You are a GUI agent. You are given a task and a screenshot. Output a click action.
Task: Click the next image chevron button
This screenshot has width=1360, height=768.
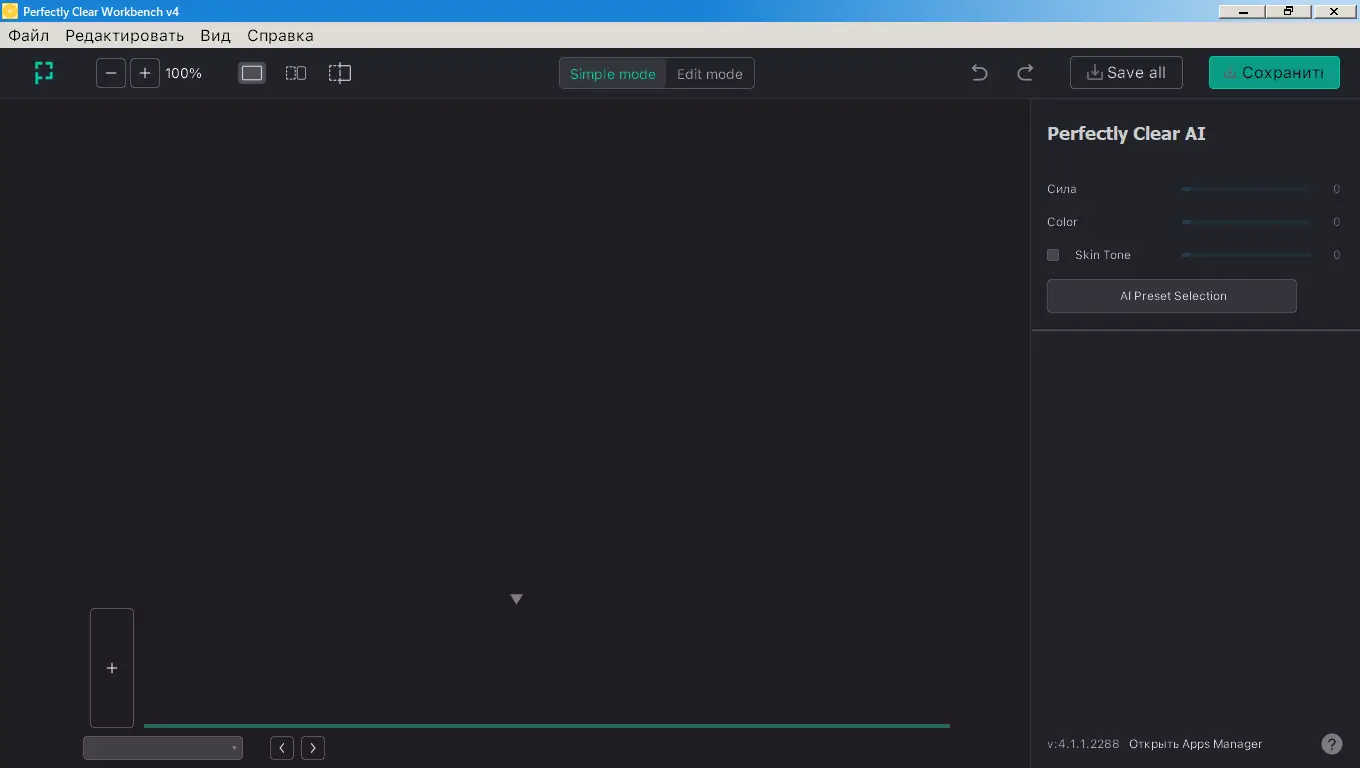[x=312, y=747]
